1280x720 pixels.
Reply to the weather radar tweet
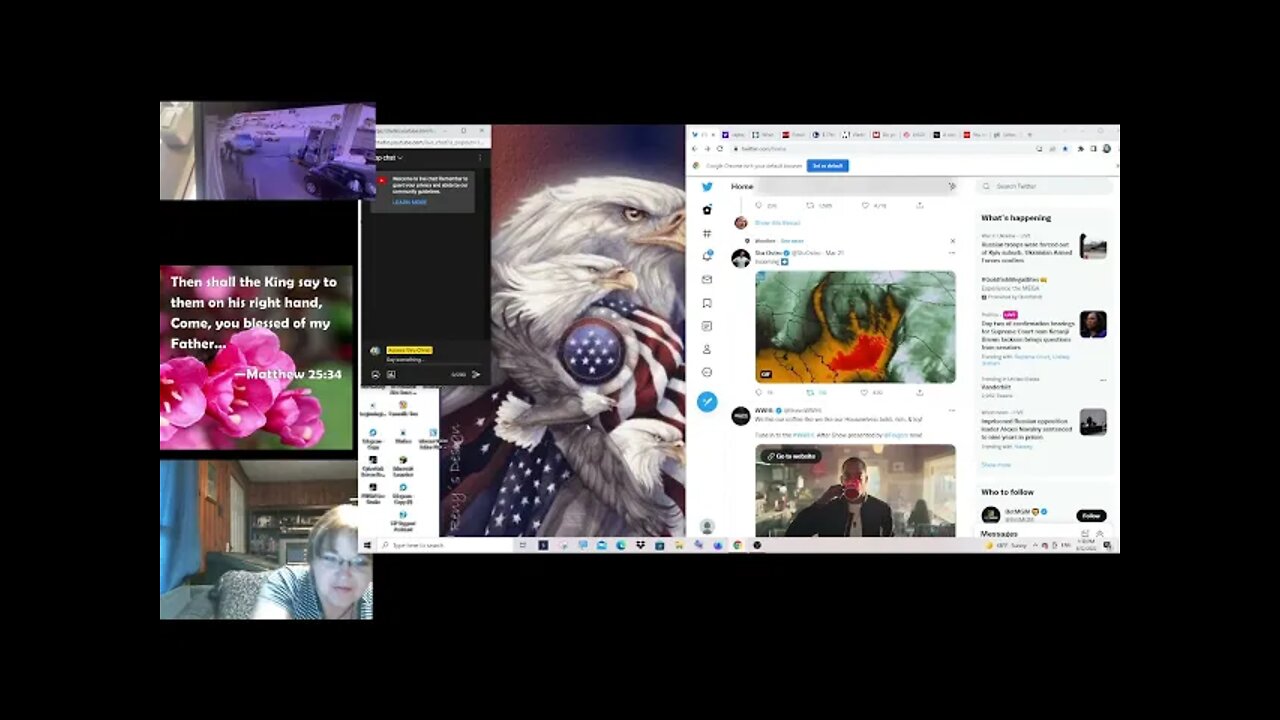point(761,393)
